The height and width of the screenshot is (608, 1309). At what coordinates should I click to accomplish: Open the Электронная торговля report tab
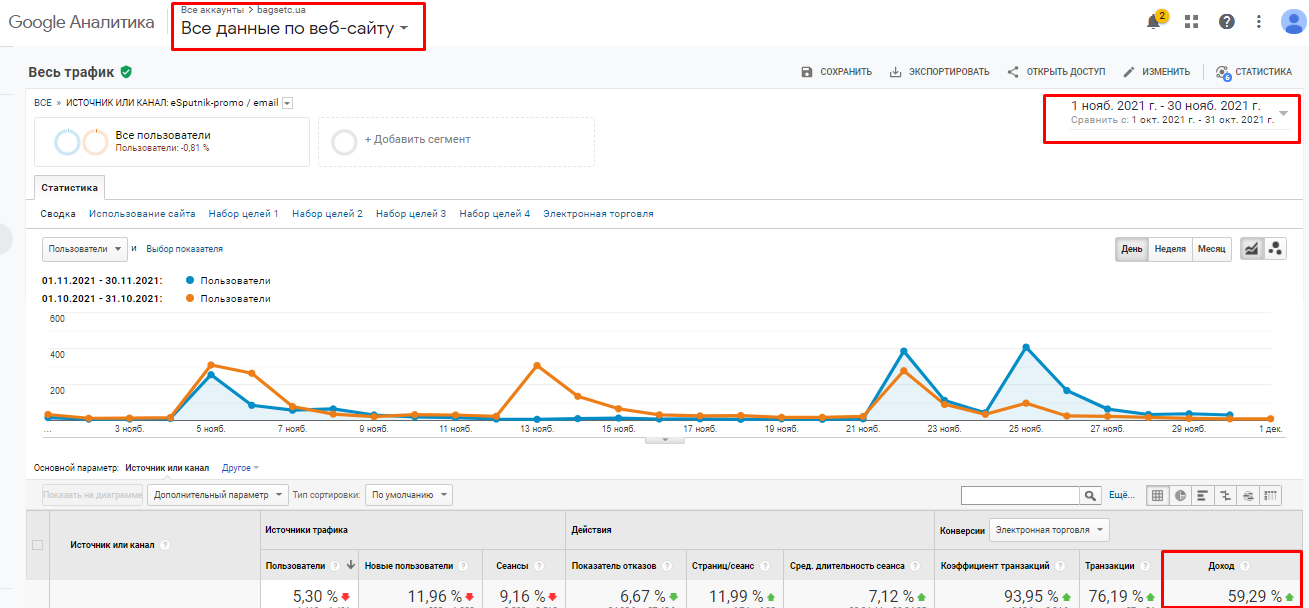[598, 214]
